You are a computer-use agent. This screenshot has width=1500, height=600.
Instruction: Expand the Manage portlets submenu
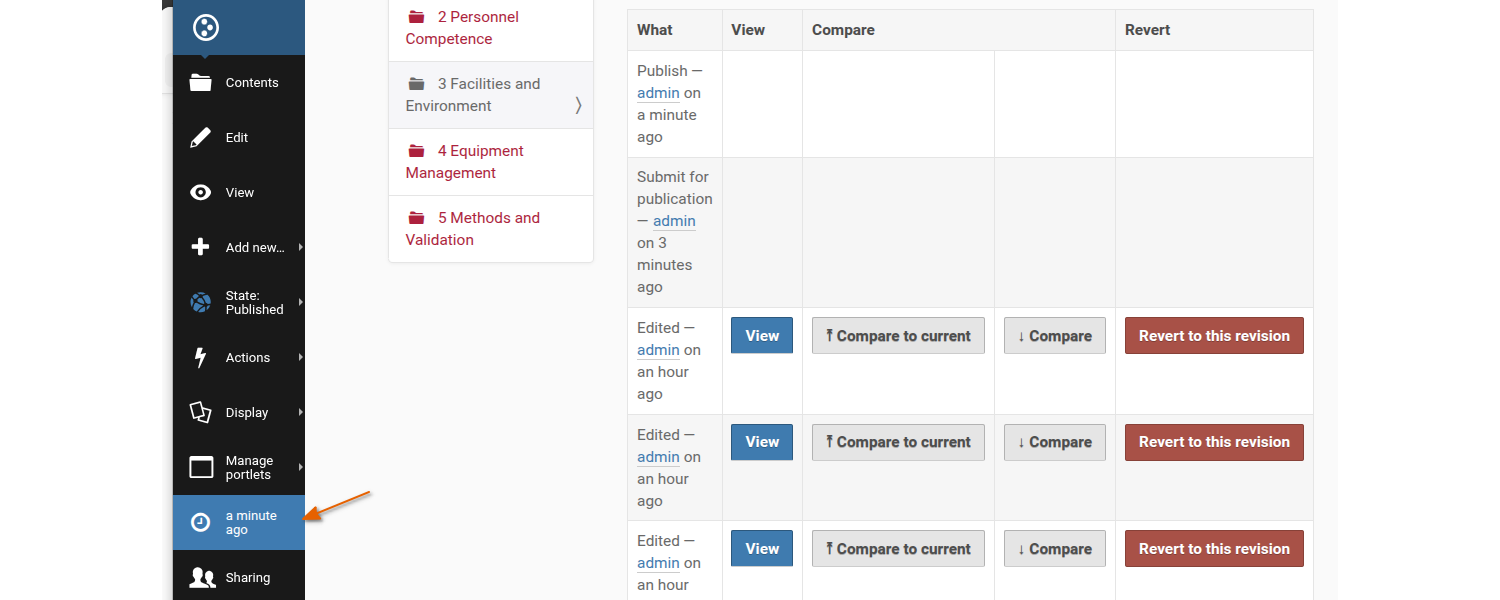pos(249,468)
